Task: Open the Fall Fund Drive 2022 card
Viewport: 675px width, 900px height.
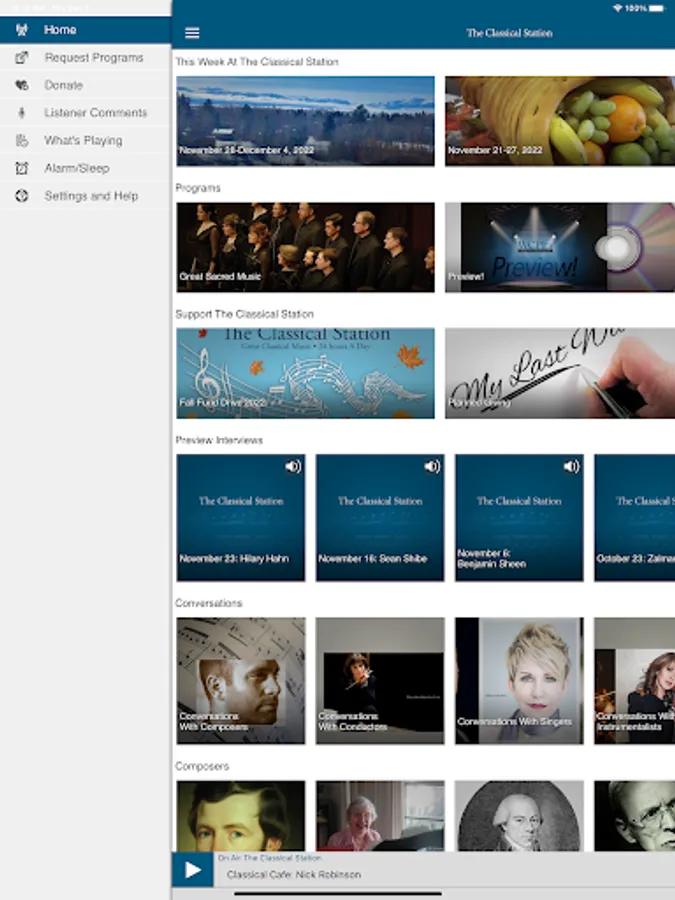Action: (x=305, y=373)
